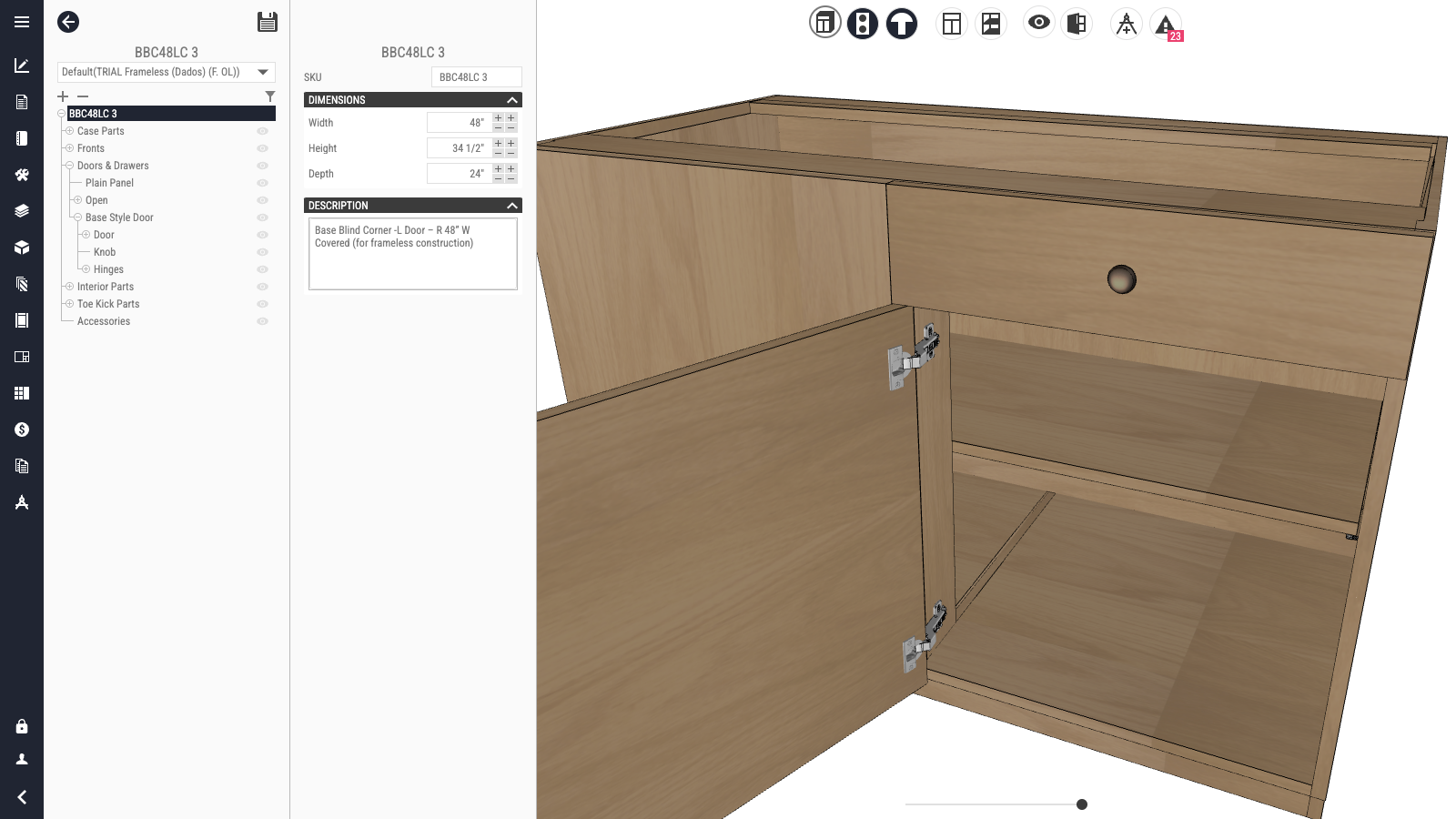Click the Height value field
This screenshot has height=819, width=1456.
click(459, 148)
